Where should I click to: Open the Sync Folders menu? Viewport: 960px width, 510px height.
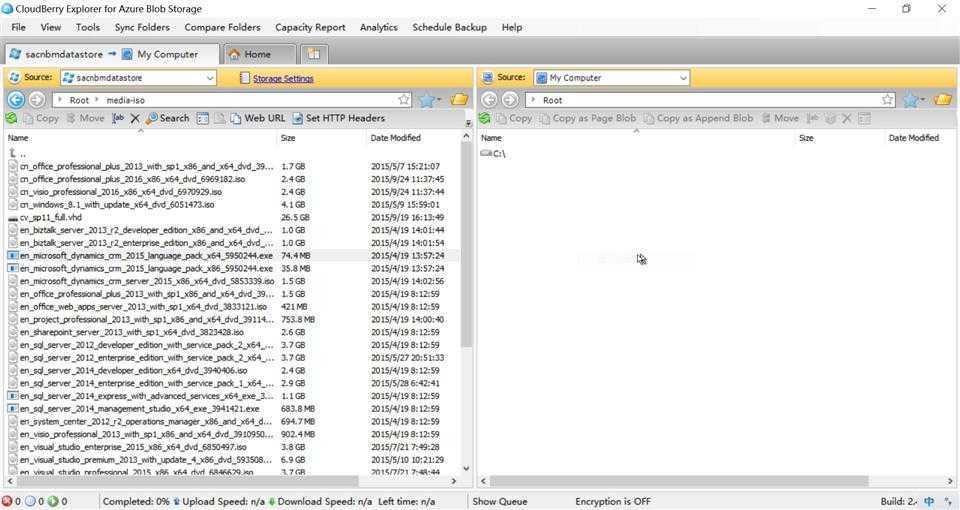[x=142, y=27]
